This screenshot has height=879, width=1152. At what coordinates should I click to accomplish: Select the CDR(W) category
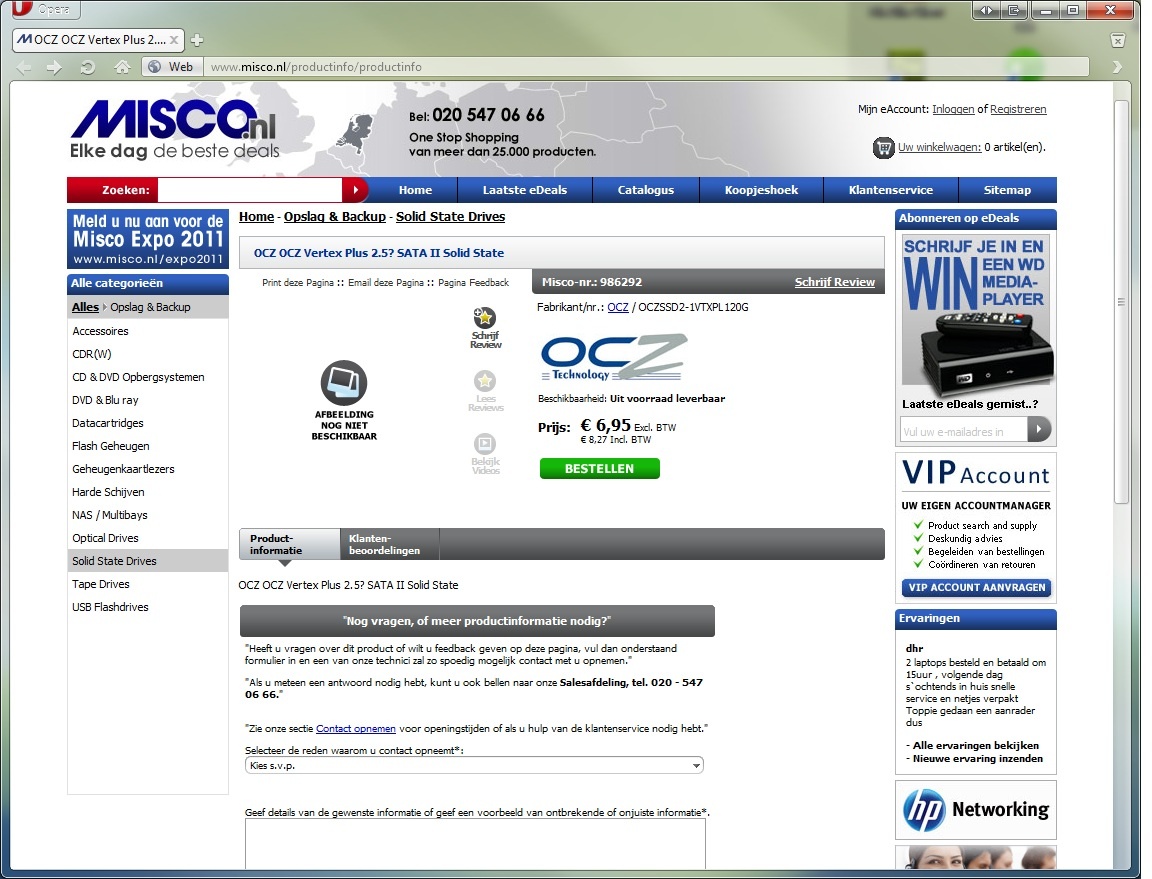(92, 354)
